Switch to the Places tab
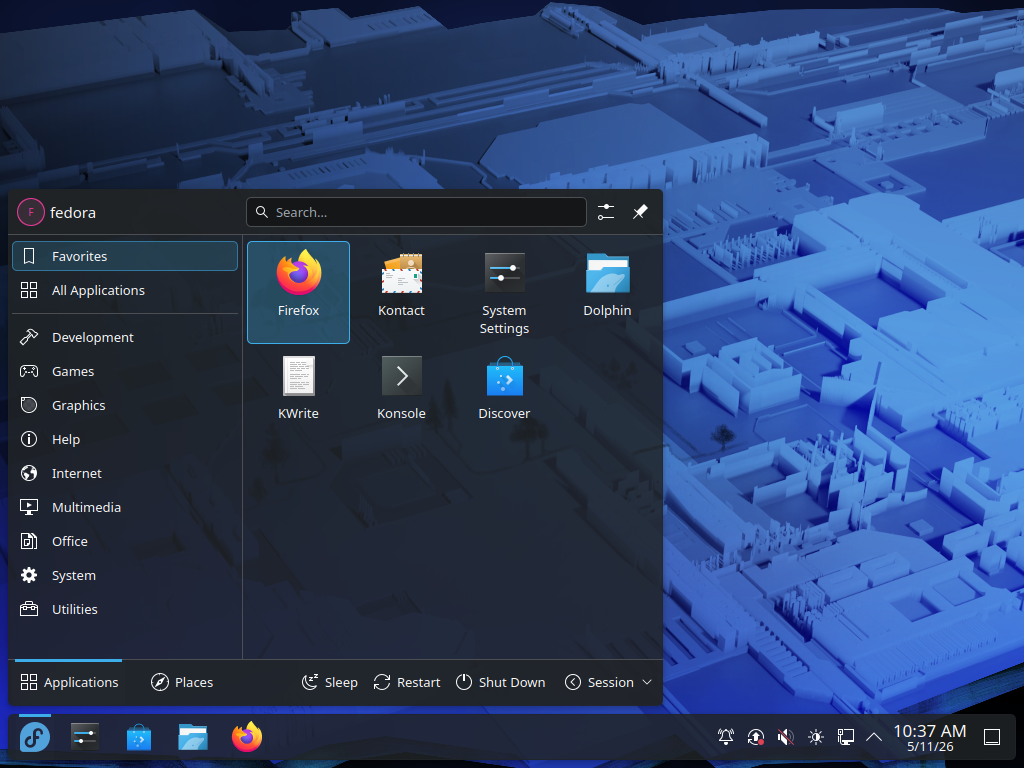Screen dimensions: 1024x768 pos(182,682)
